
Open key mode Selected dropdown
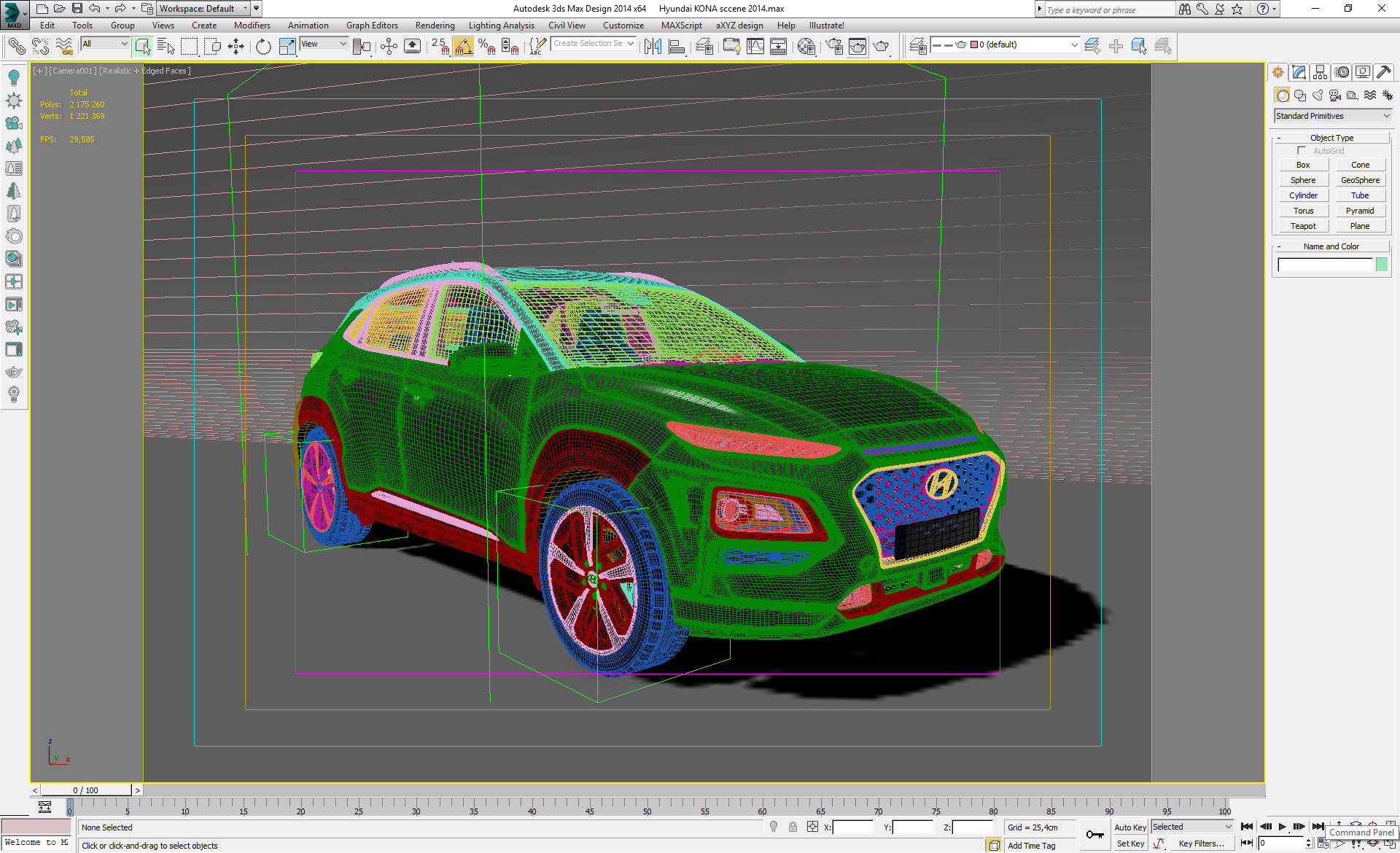tap(1192, 827)
